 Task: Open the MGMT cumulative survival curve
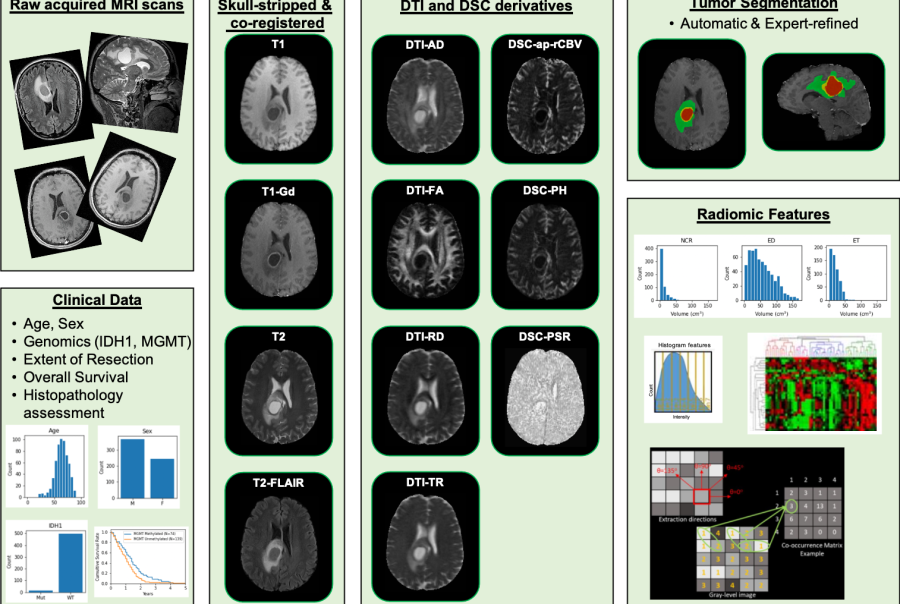[141, 562]
